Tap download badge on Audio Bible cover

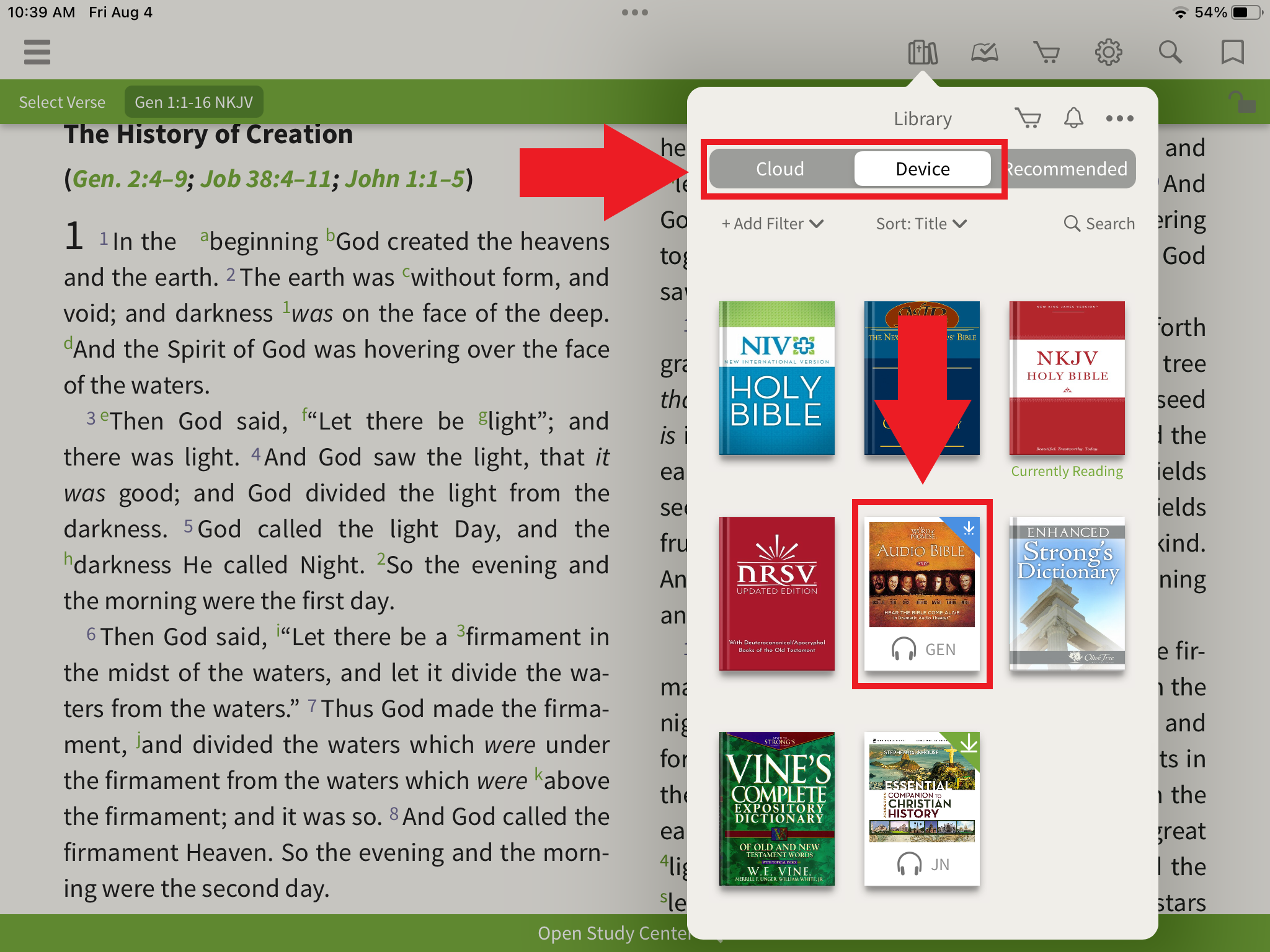pos(969,528)
